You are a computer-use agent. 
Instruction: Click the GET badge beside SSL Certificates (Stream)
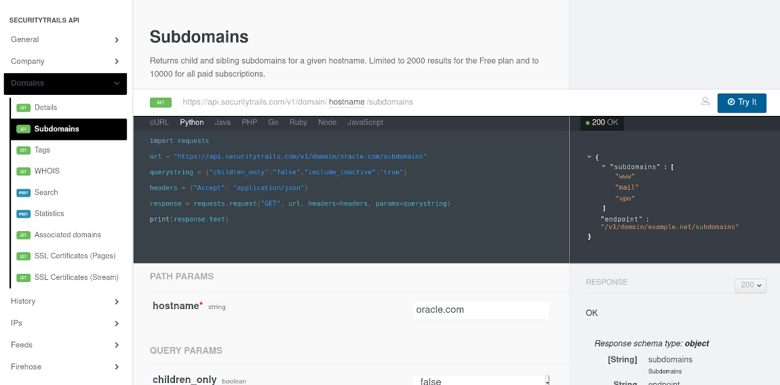coord(23,278)
